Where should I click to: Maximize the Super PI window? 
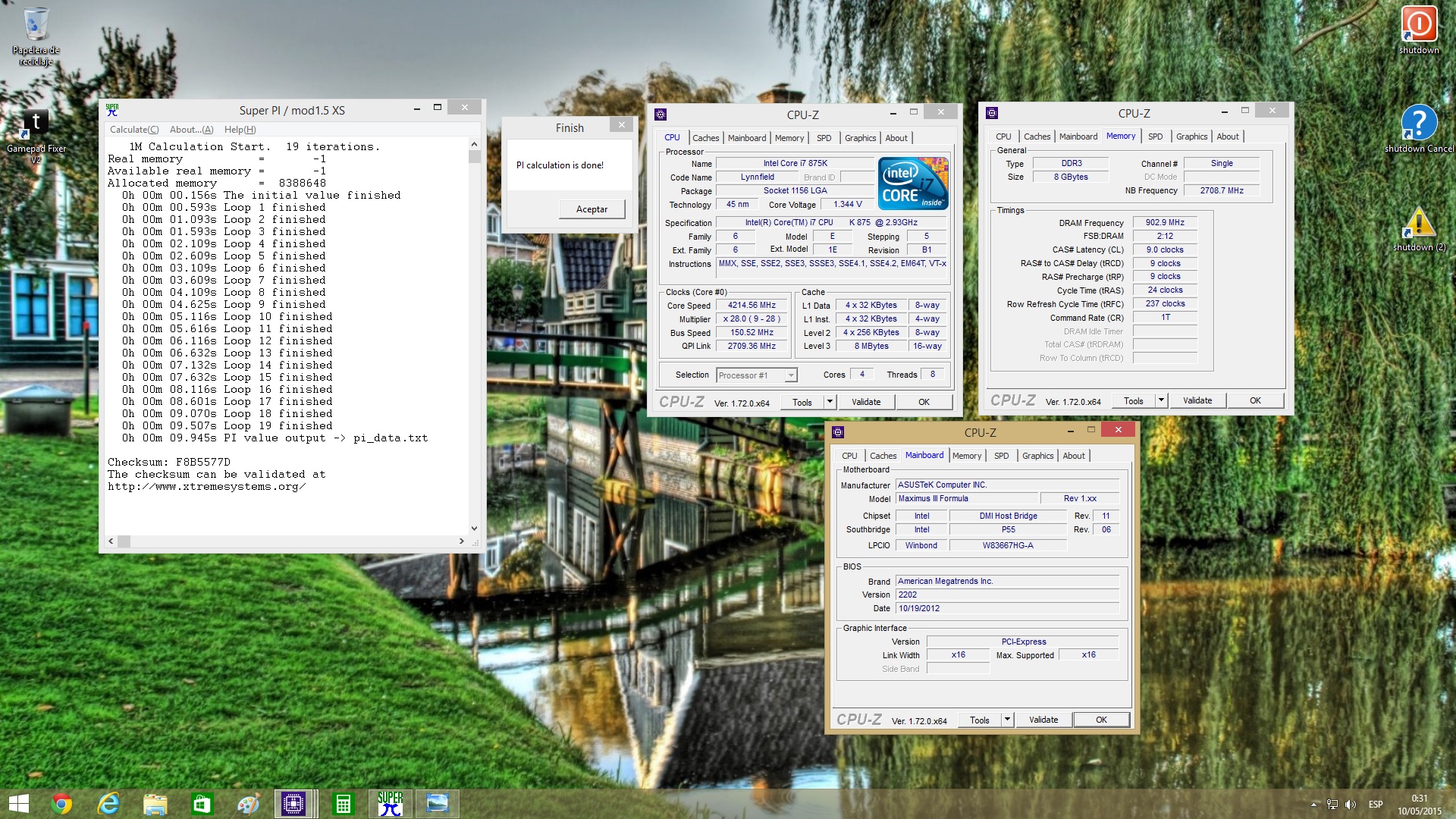(438, 108)
